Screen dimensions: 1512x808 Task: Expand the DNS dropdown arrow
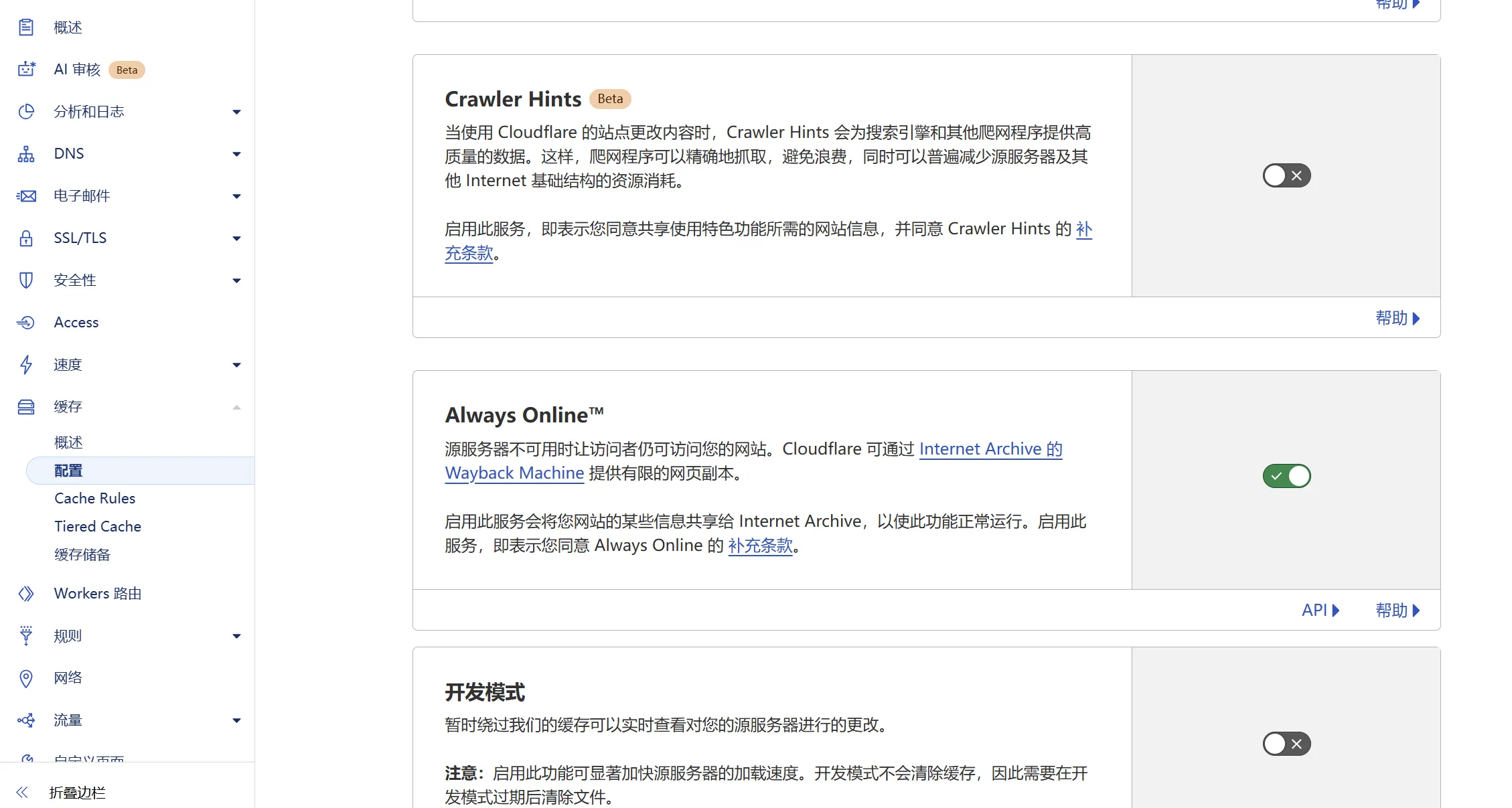click(236, 154)
